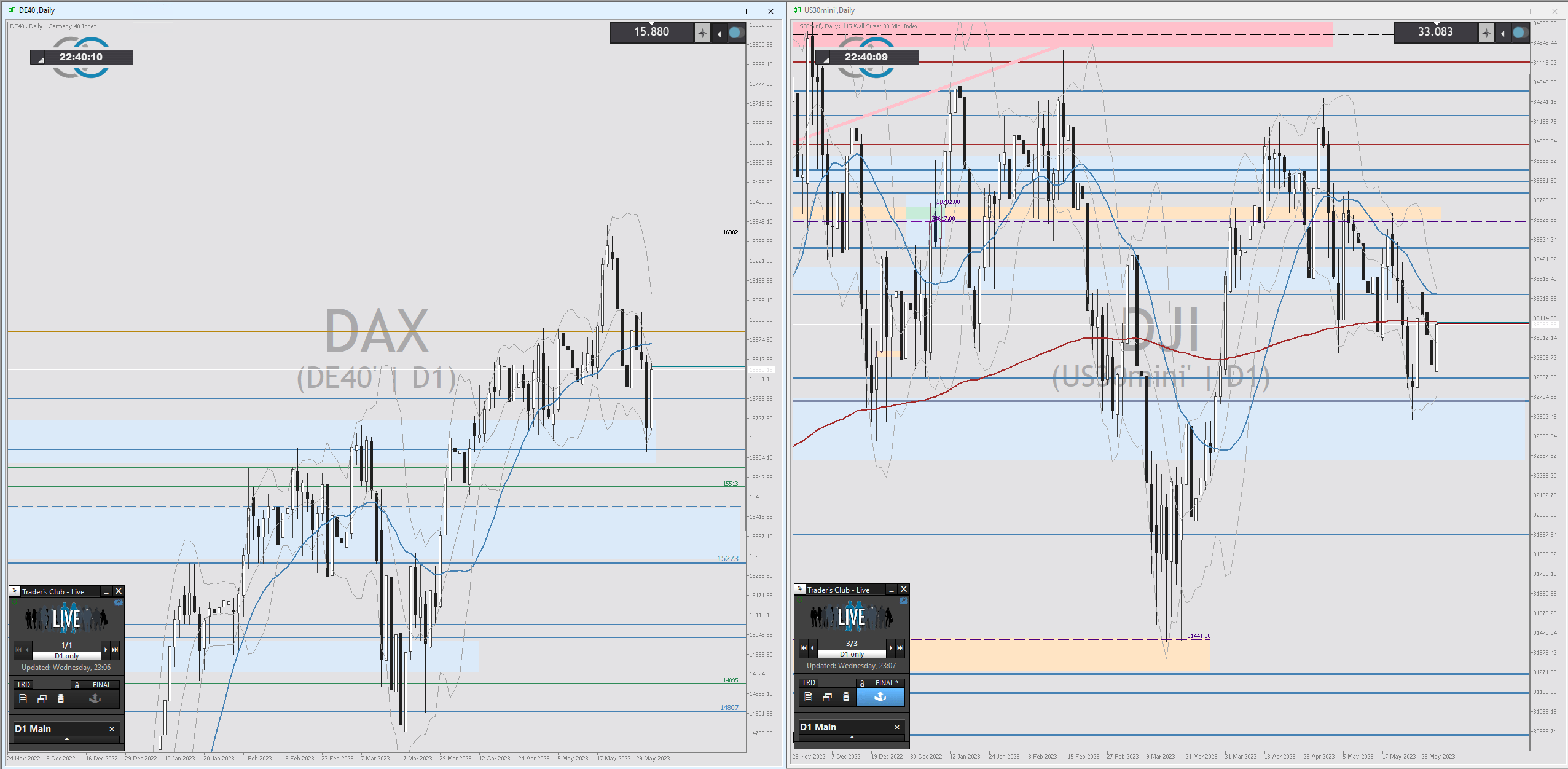
Task: Click corner arrow on US30mini clock widget
Action: (x=826, y=60)
